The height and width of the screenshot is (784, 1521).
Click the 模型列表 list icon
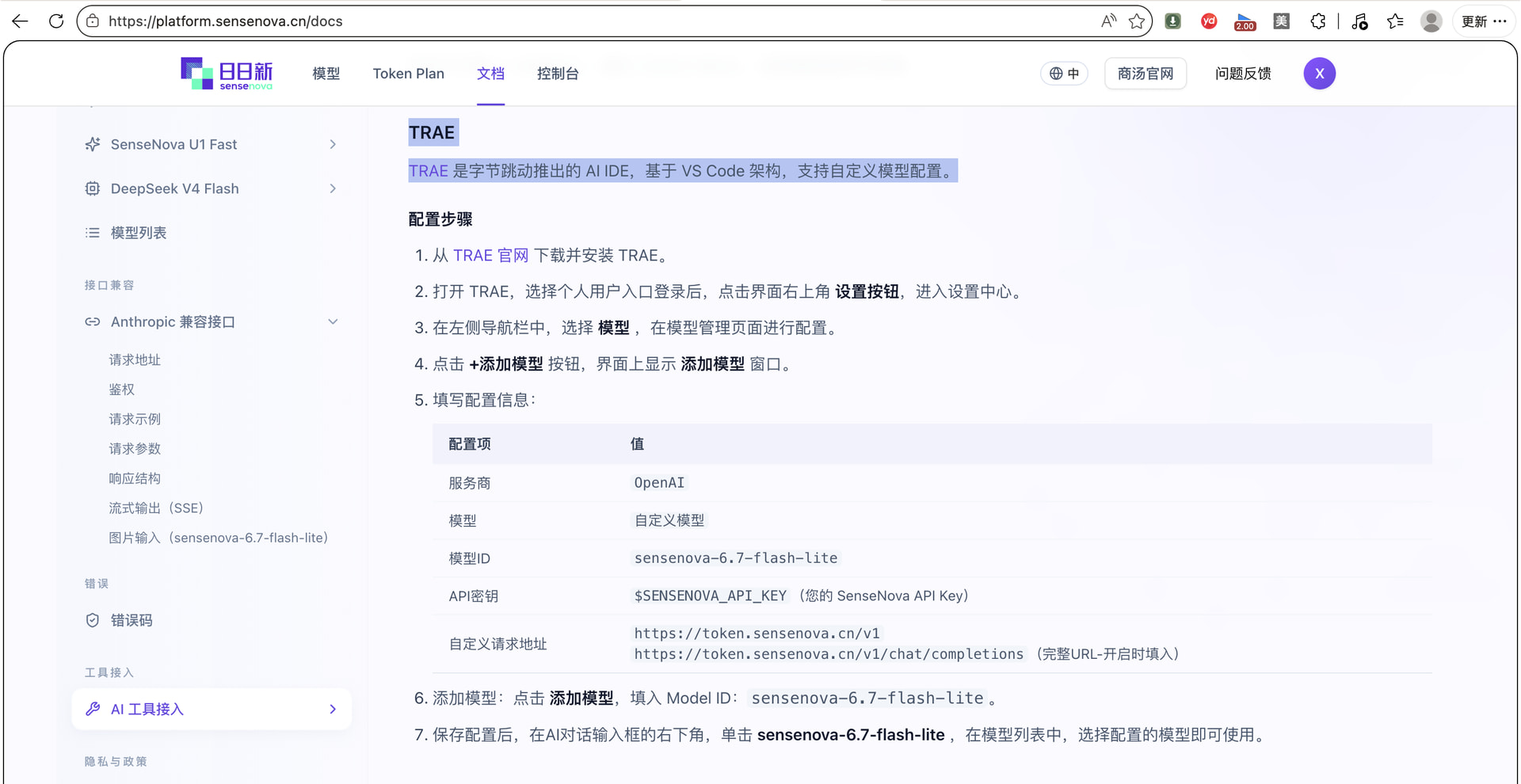coord(93,233)
